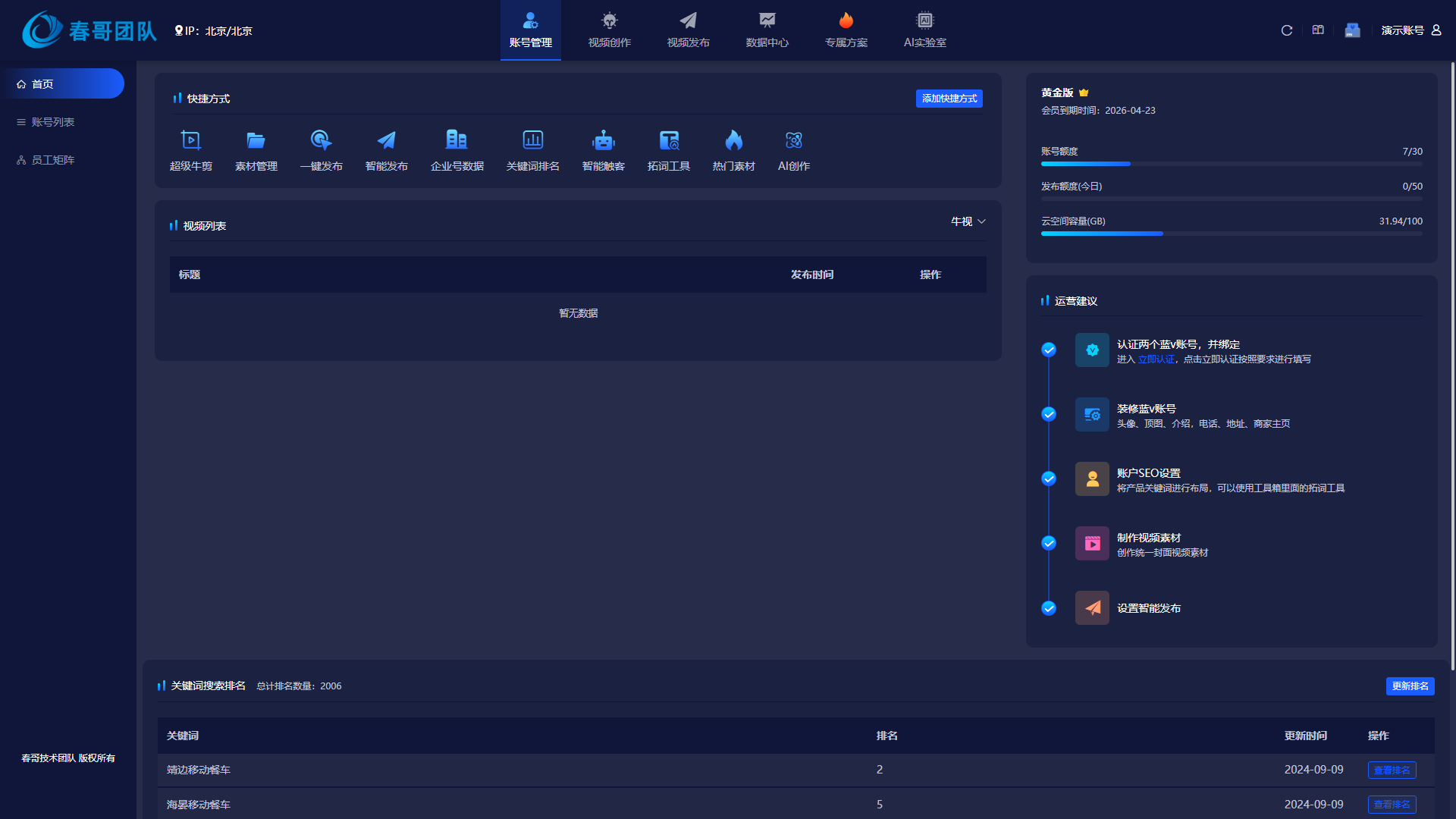
Task: Open the 智能触客 robot shortcut
Action: click(x=603, y=141)
